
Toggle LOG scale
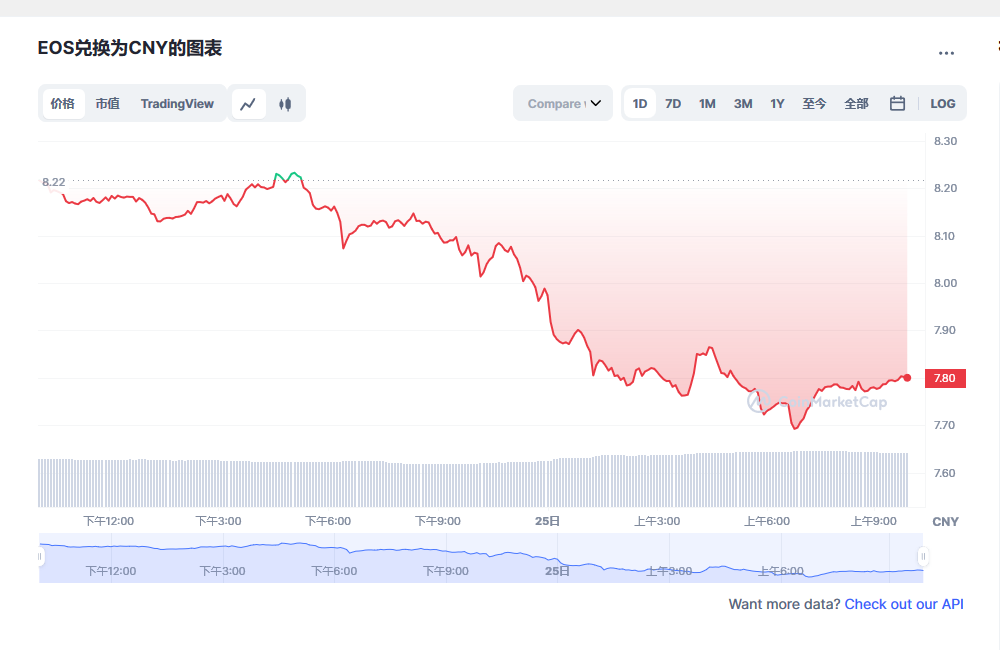tap(943, 103)
